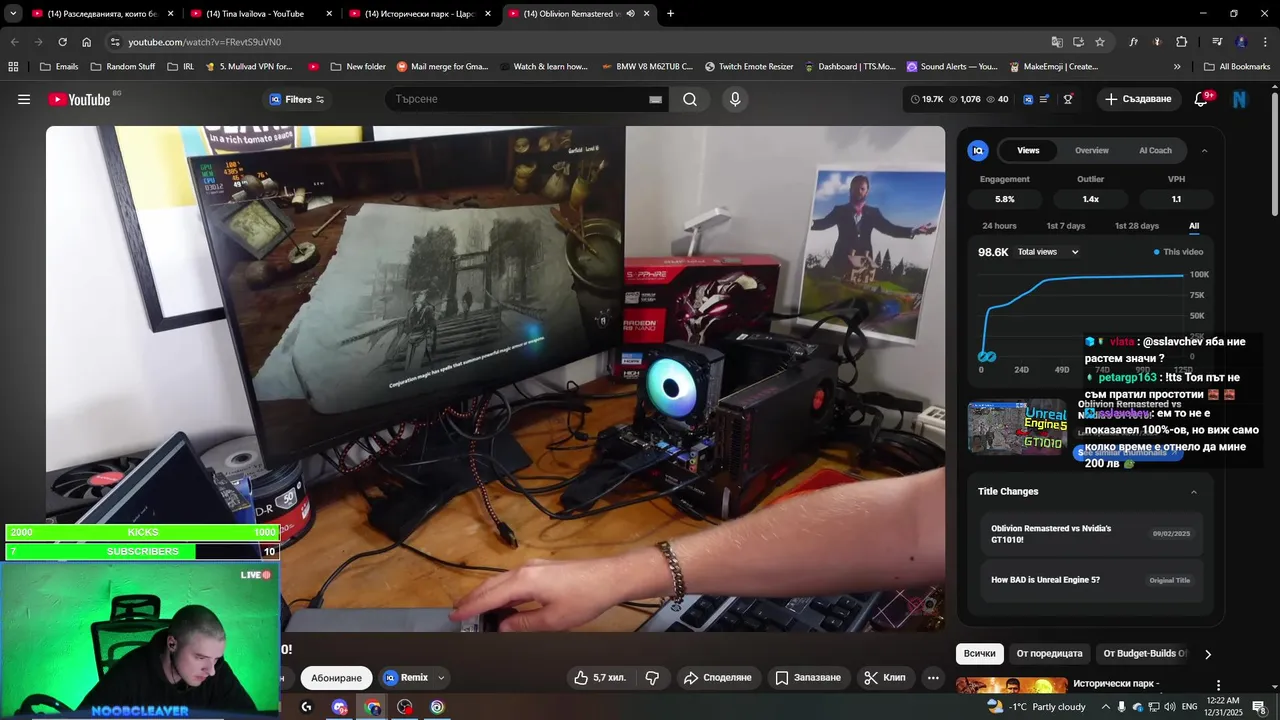Go to Chrome home page button
1280x720 pixels.
(87, 42)
